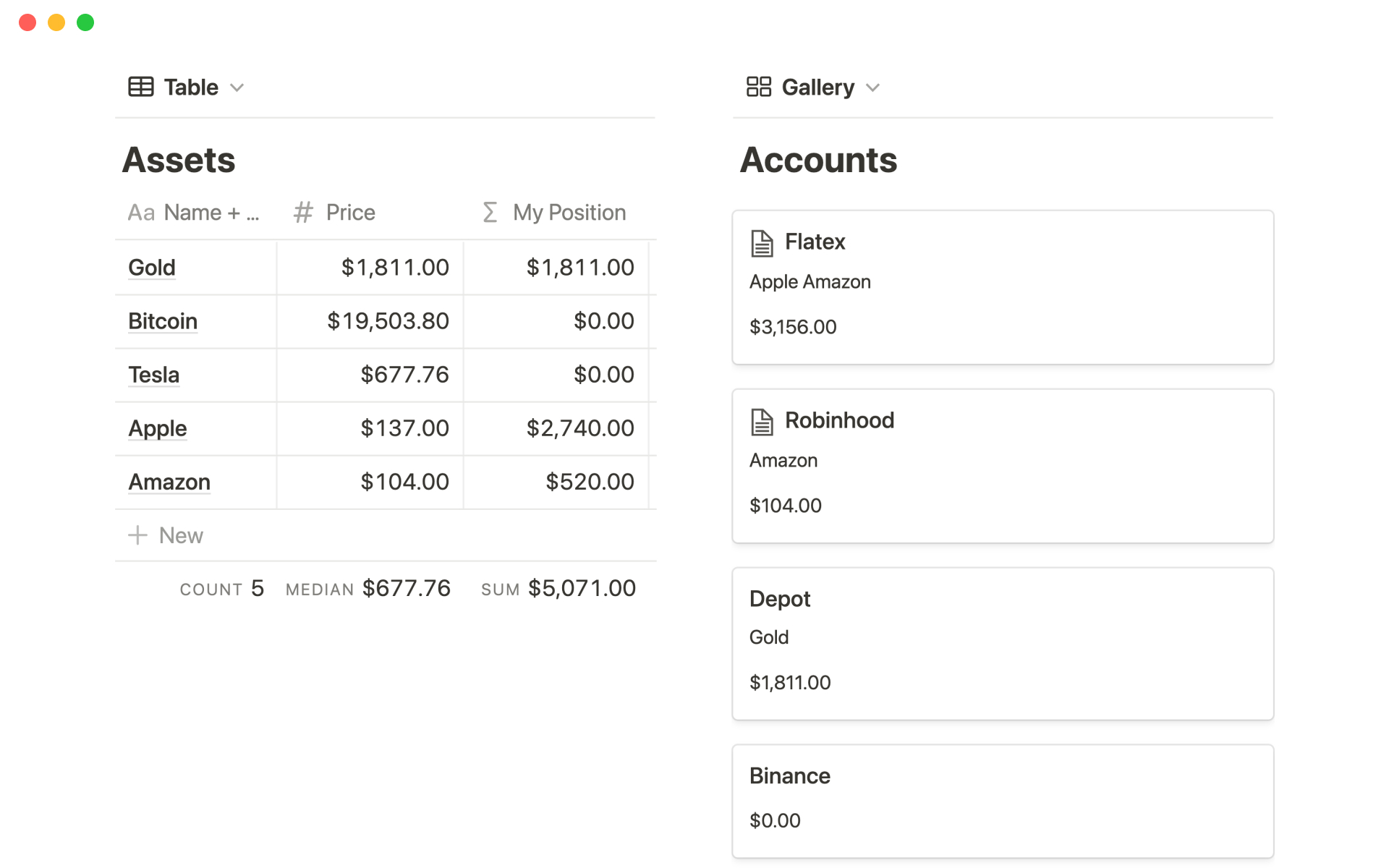The height and width of the screenshot is (868, 1389).
Task: Open the Bitcoin asset page
Action: 163,321
